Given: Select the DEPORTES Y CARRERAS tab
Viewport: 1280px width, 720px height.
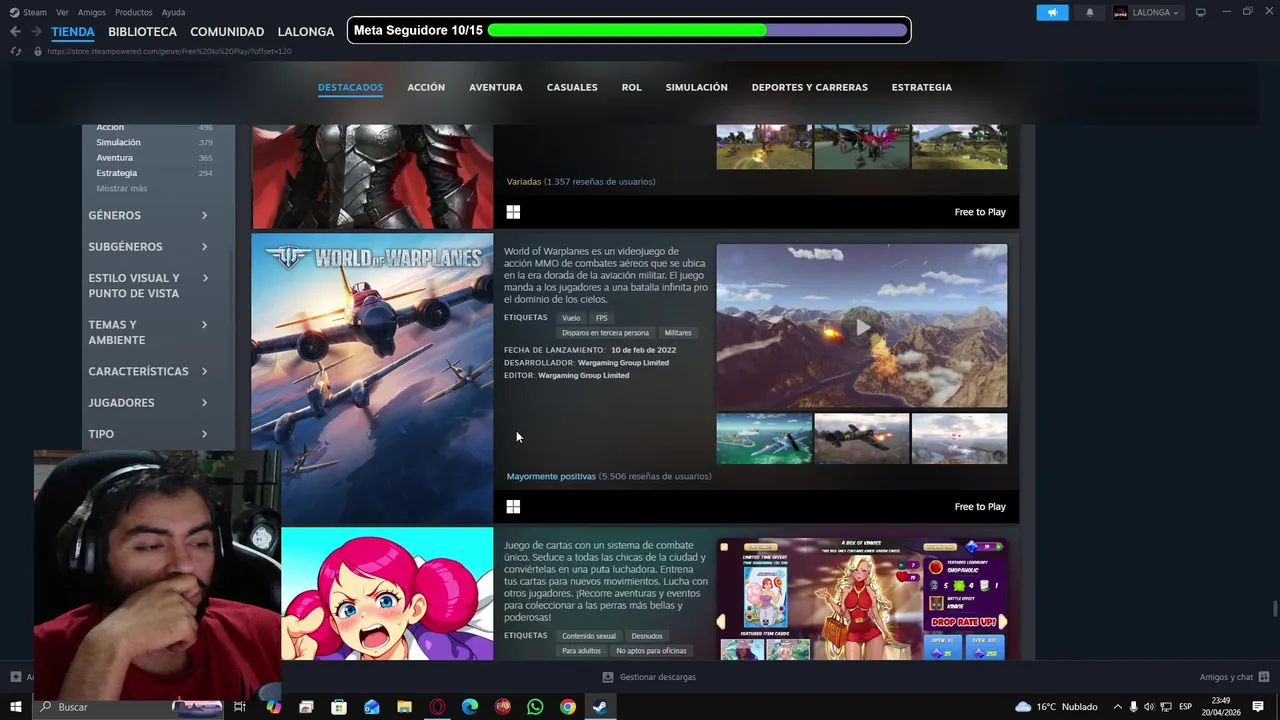Looking at the screenshot, I should [x=810, y=87].
